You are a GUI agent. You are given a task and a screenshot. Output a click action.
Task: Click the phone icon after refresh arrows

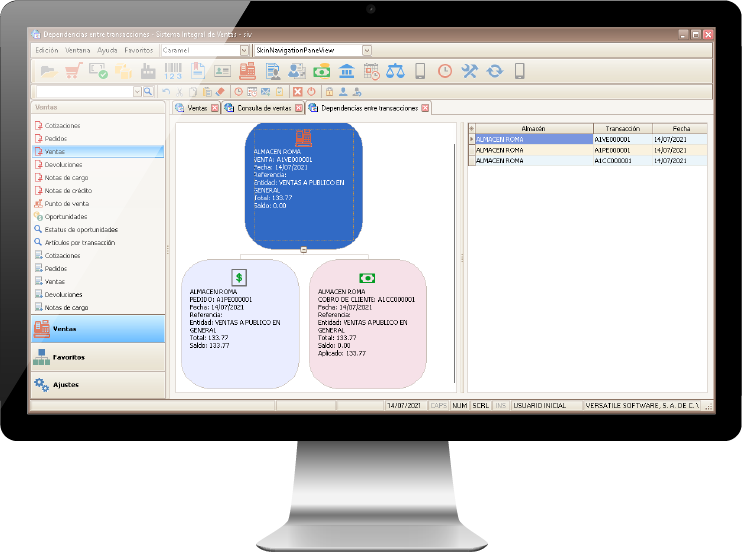[x=519, y=71]
